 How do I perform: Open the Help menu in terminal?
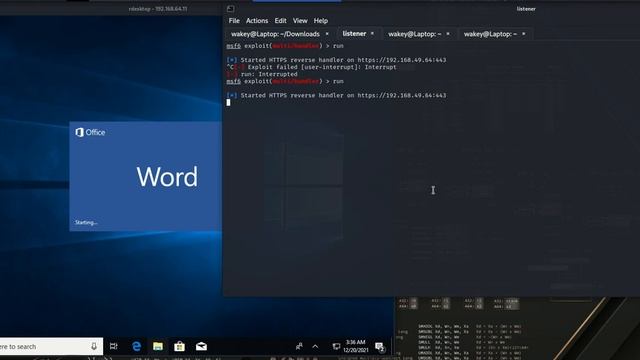tap(320, 21)
